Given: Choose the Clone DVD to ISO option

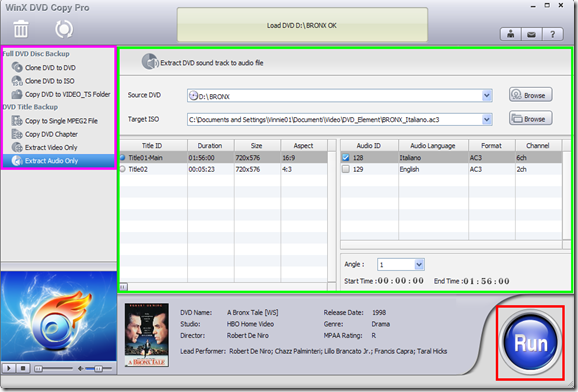Looking at the screenshot, I should pyautogui.click(x=49, y=81).
